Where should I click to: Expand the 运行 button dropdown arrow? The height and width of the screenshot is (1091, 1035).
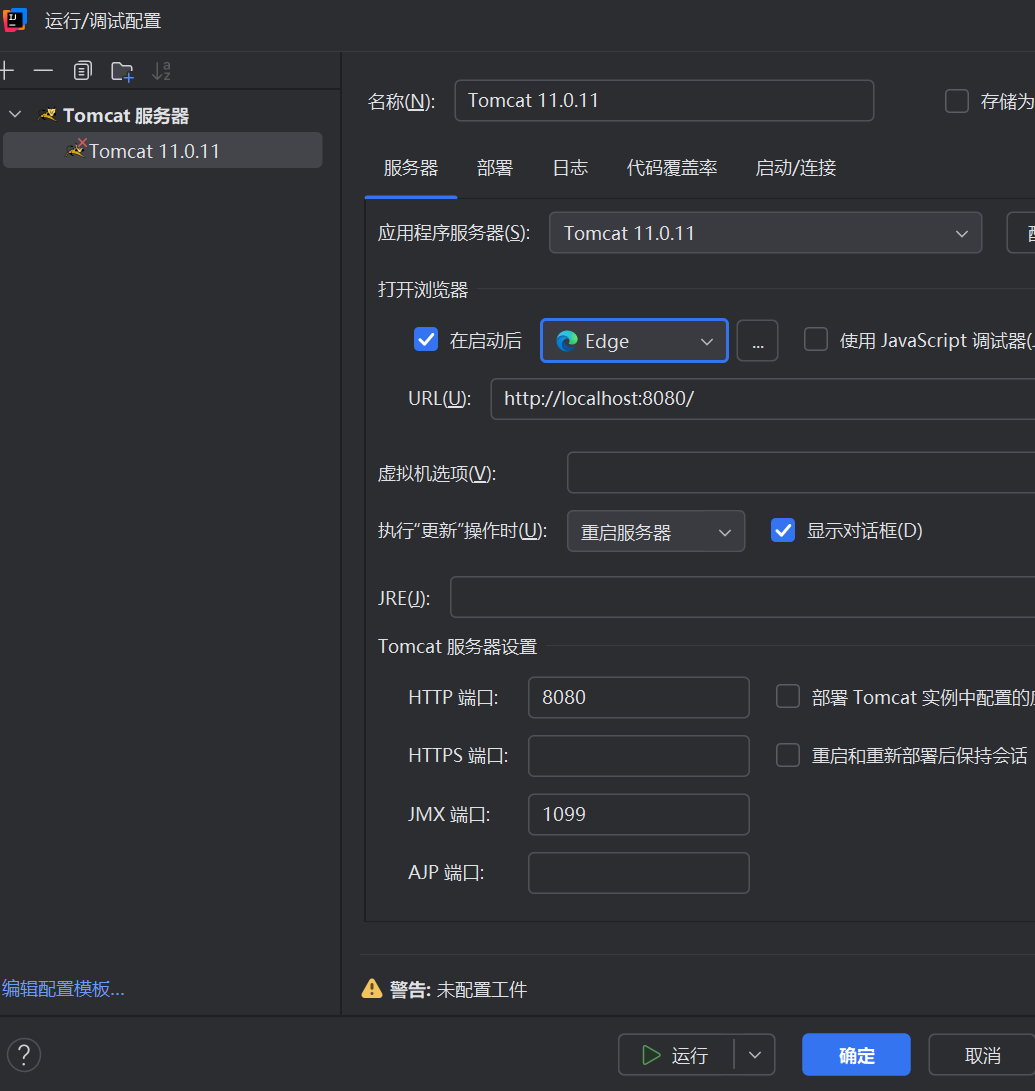coord(755,1055)
